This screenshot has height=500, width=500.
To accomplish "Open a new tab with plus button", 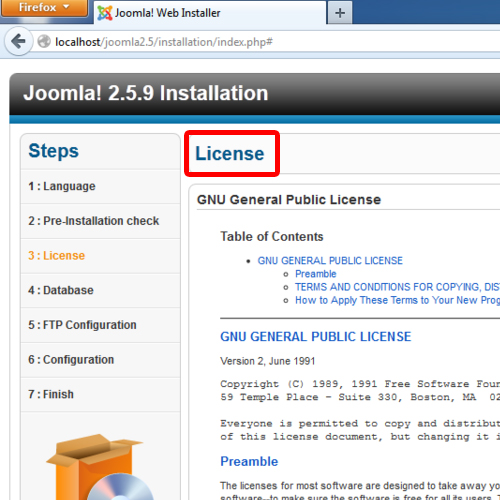I will point(340,13).
